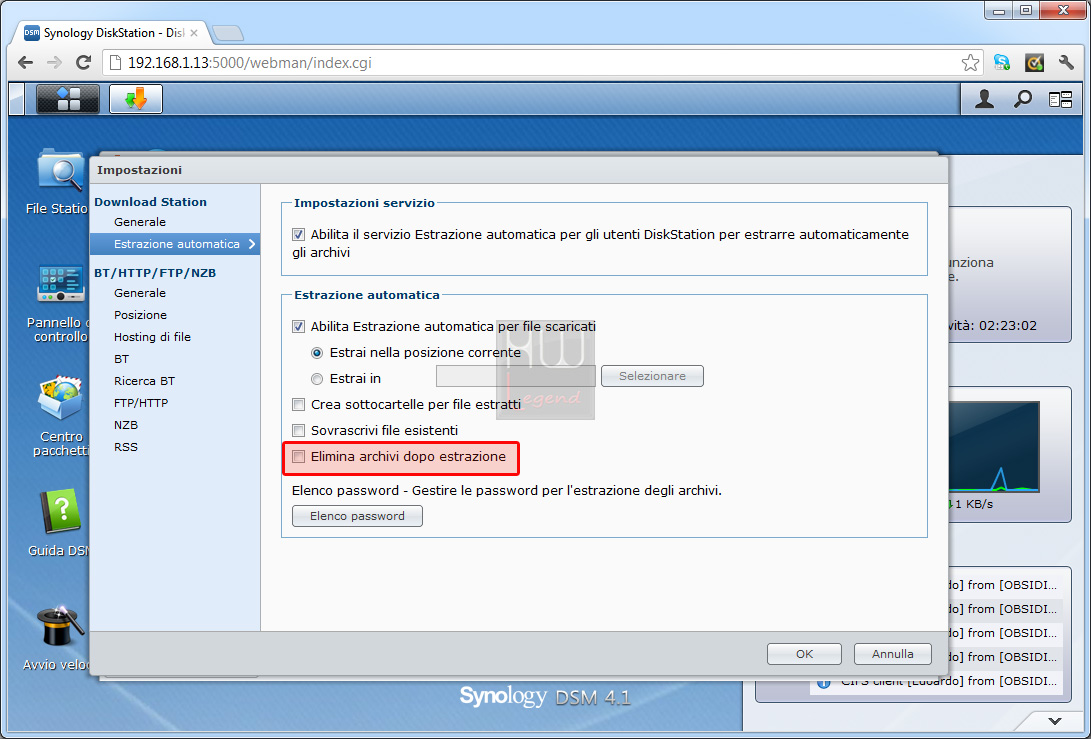Open the DSM main menu button
This screenshot has width=1091, height=739.
point(67,99)
